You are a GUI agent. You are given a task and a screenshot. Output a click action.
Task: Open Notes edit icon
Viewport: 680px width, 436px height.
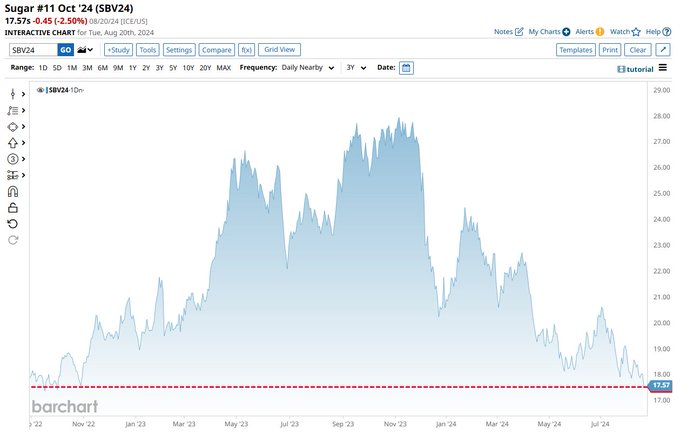point(519,32)
